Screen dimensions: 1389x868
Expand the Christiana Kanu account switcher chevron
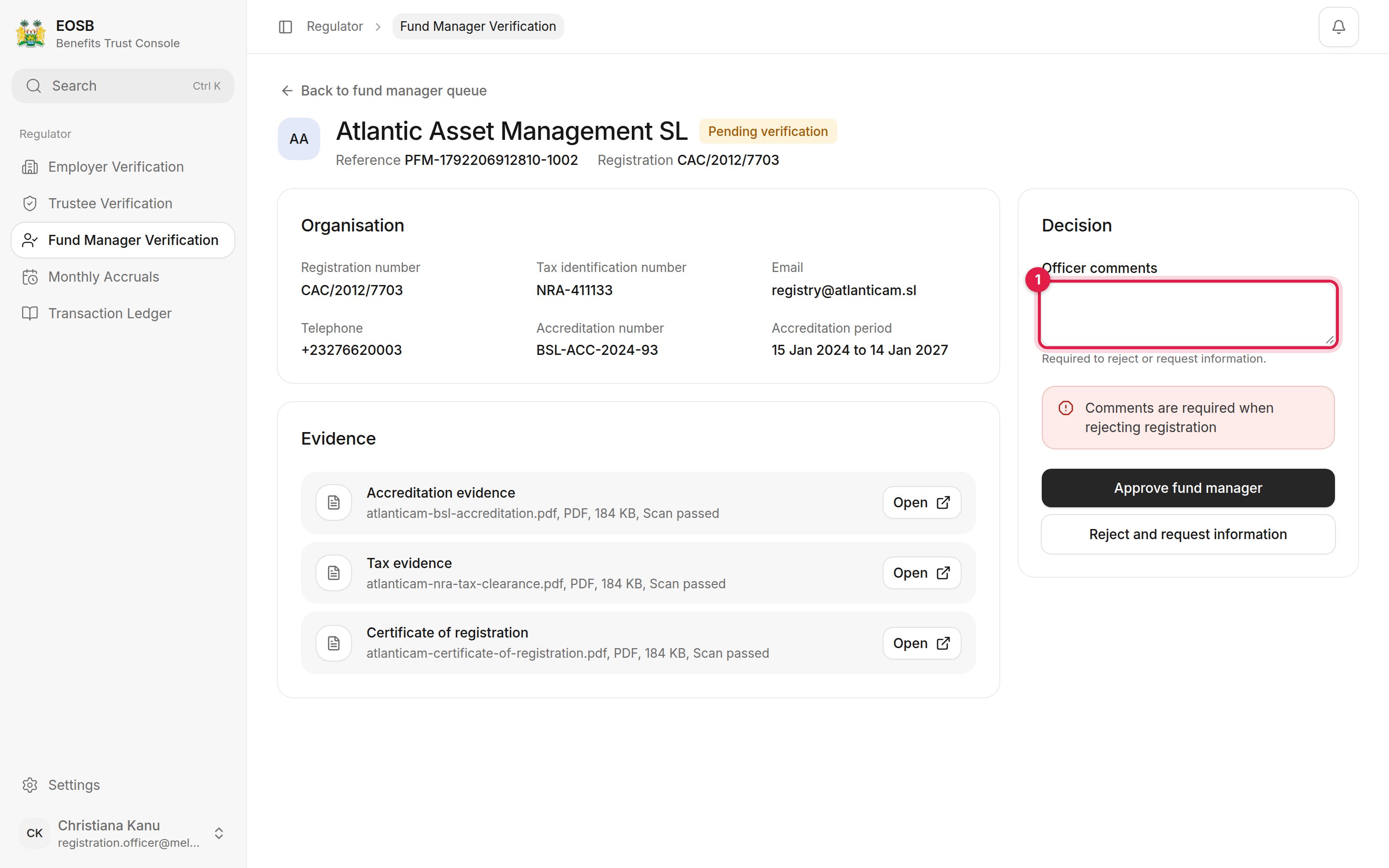click(218, 833)
